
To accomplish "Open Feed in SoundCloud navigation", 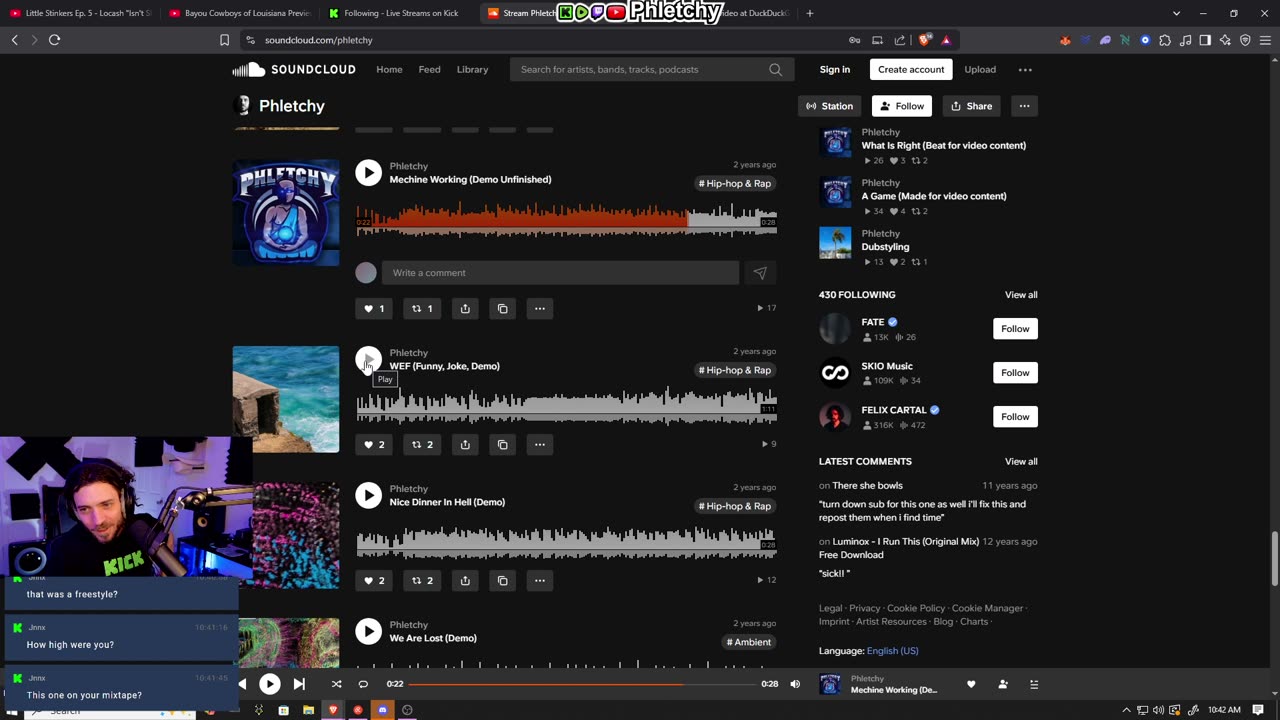I will [429, 70].
